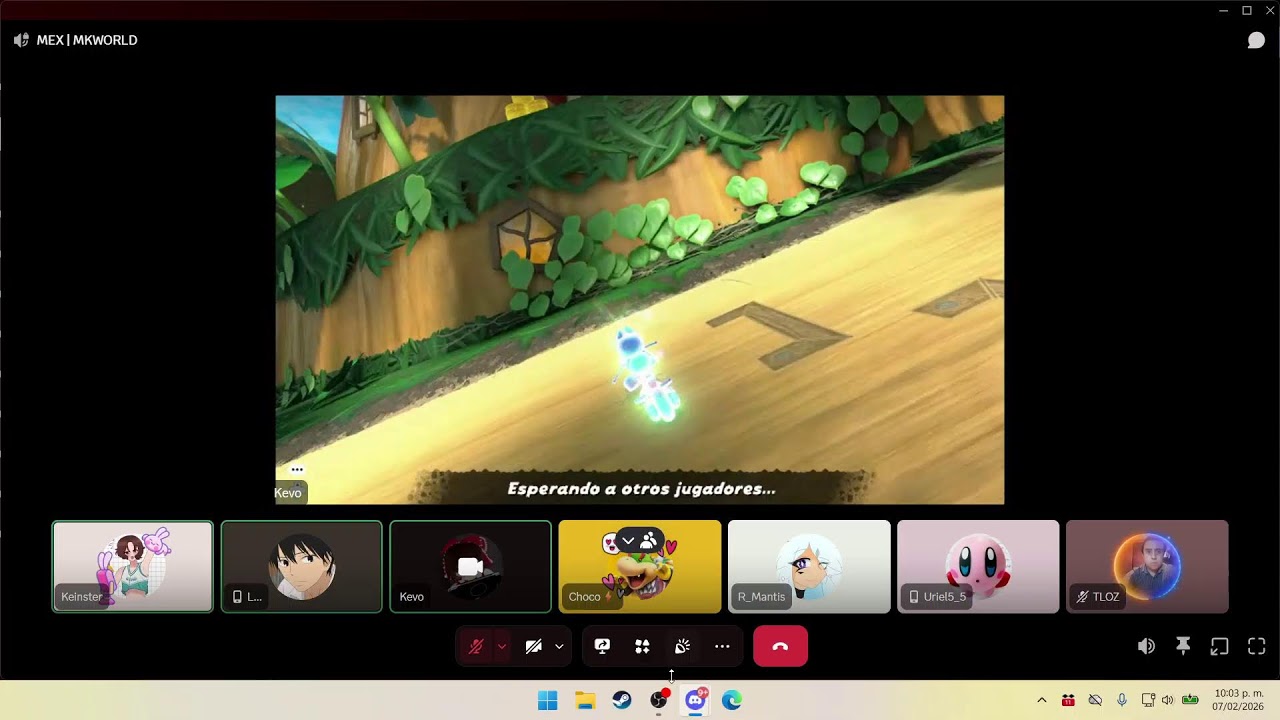Click the microphone in-use tray icon

tap(1122, 700)
